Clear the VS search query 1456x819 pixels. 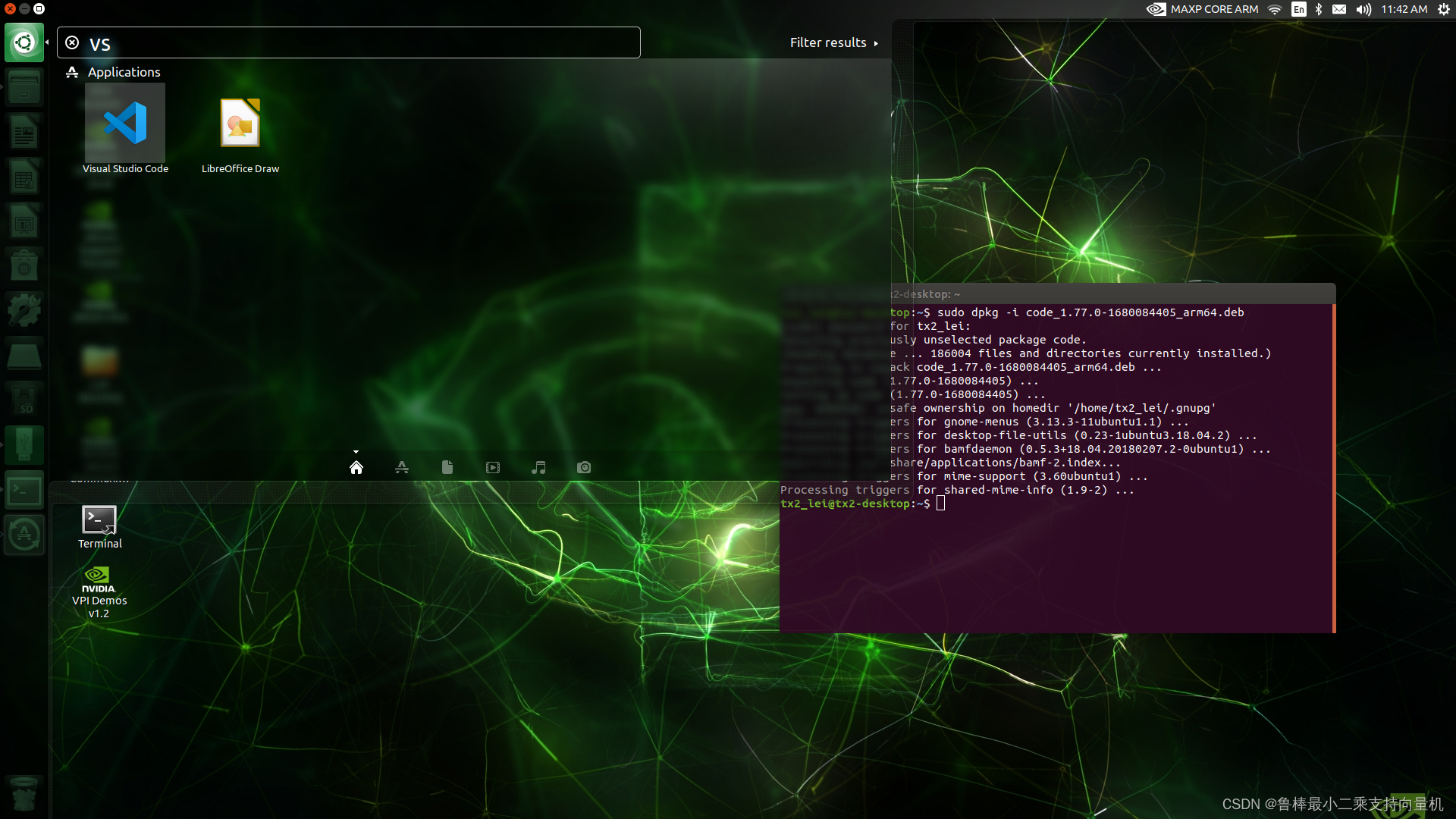(72, 42)
